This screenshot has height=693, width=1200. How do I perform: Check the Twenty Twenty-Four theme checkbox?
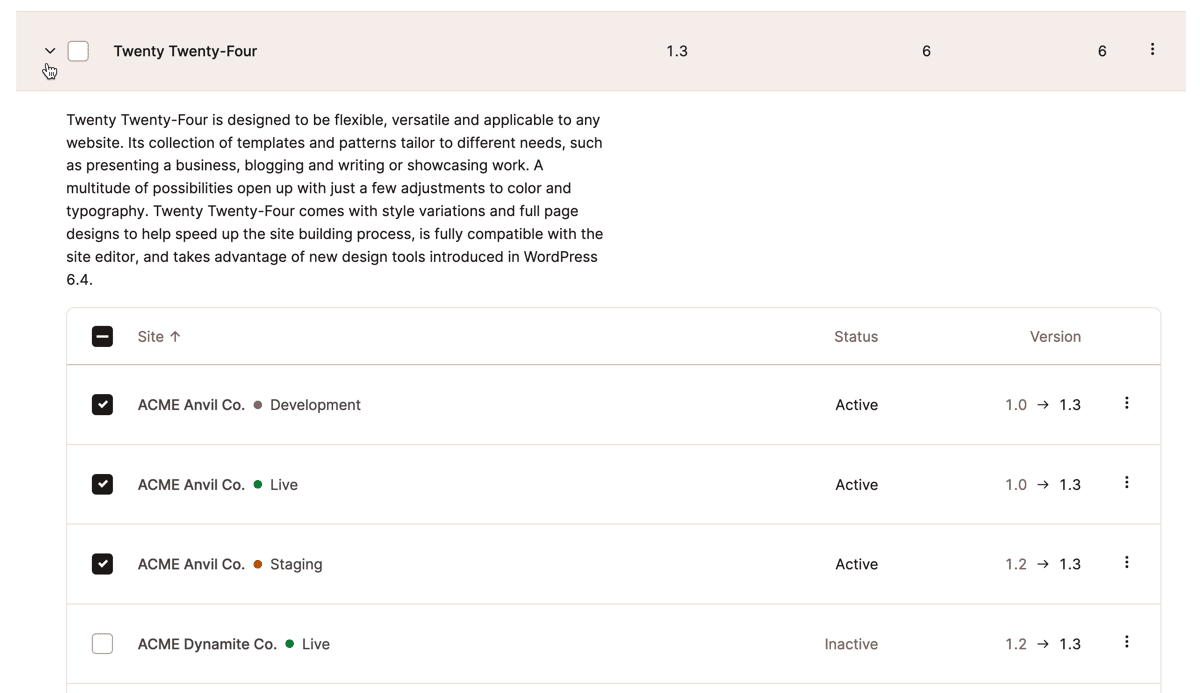click(x=78, y=51)
